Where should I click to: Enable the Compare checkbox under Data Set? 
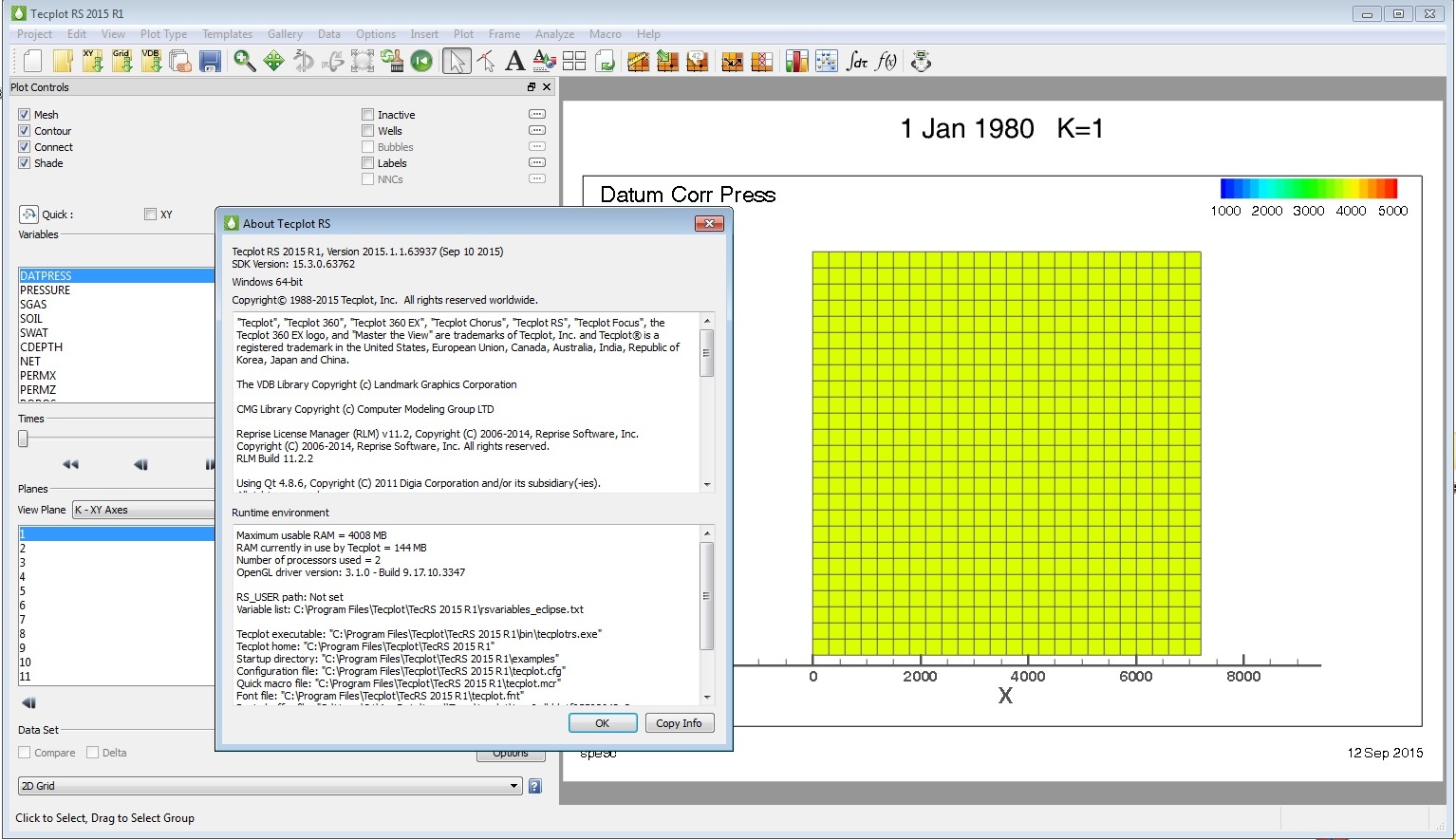[x=25, y=753]
